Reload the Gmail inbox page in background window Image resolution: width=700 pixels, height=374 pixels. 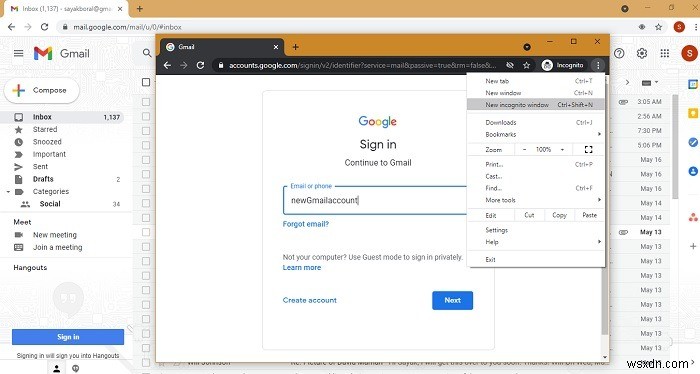pos(44,27)
